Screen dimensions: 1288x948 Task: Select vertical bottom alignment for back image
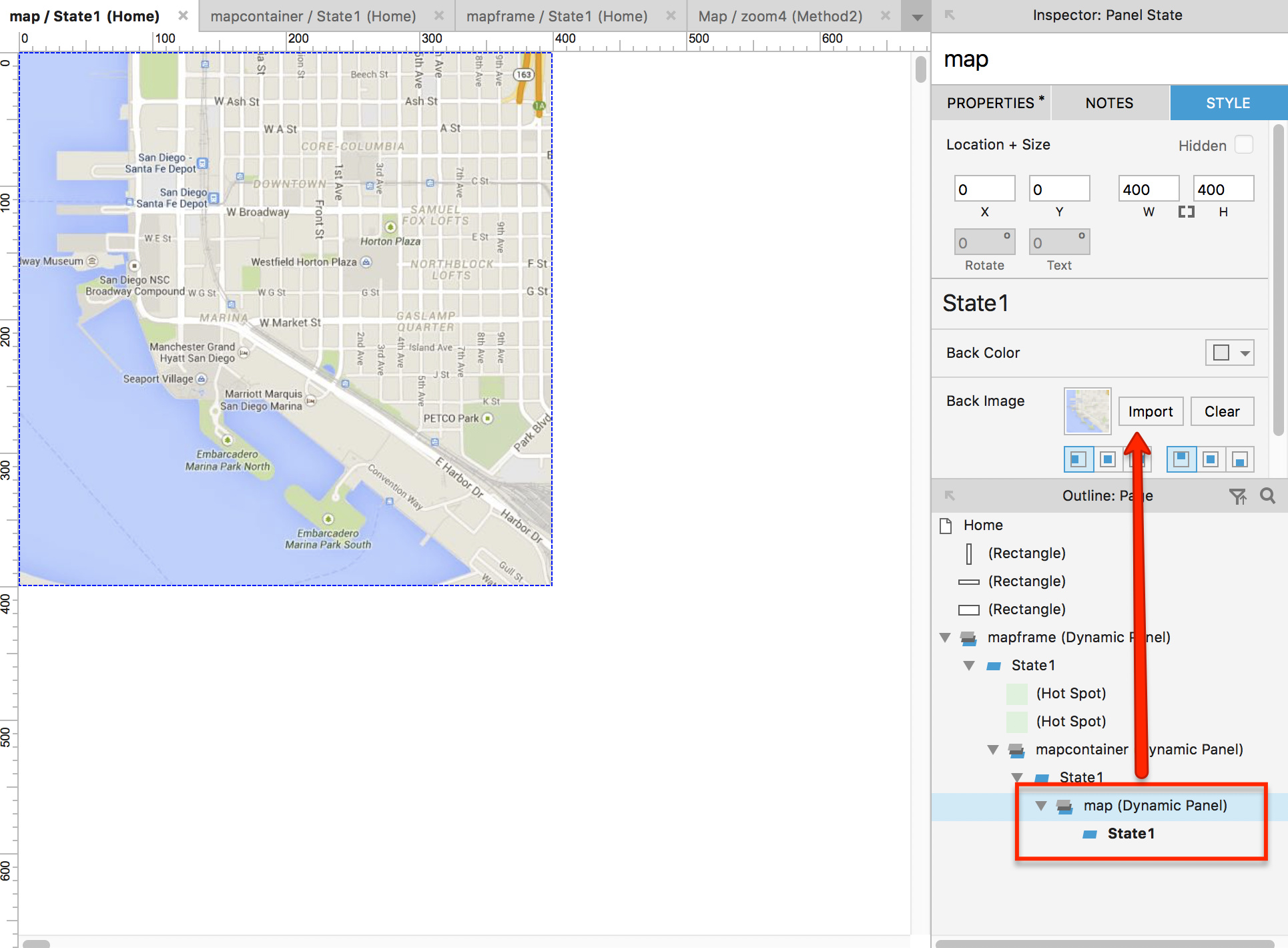1241,459
